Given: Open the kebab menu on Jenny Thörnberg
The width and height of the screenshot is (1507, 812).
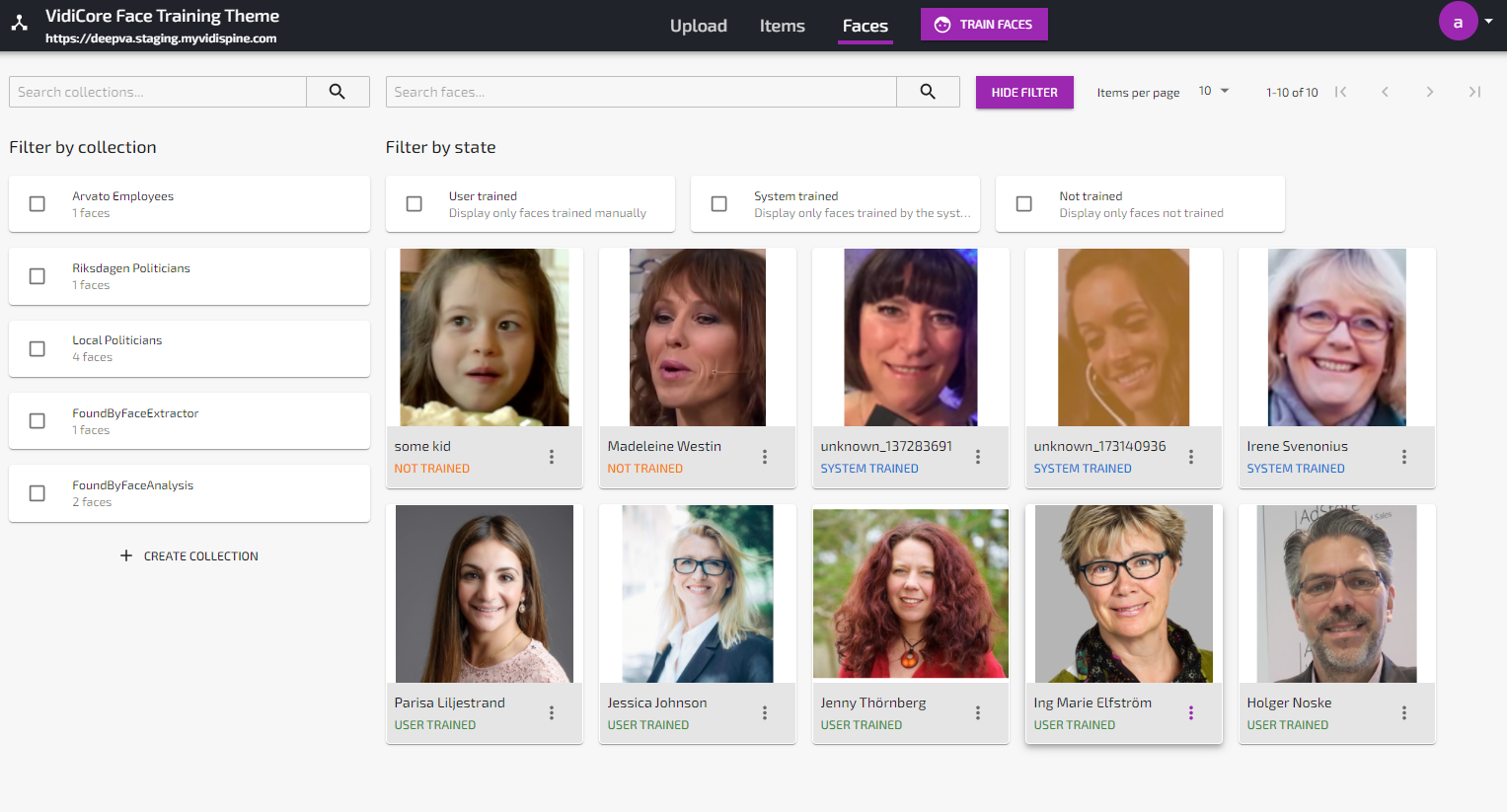Looking at the screenshot, I should 977,712.
